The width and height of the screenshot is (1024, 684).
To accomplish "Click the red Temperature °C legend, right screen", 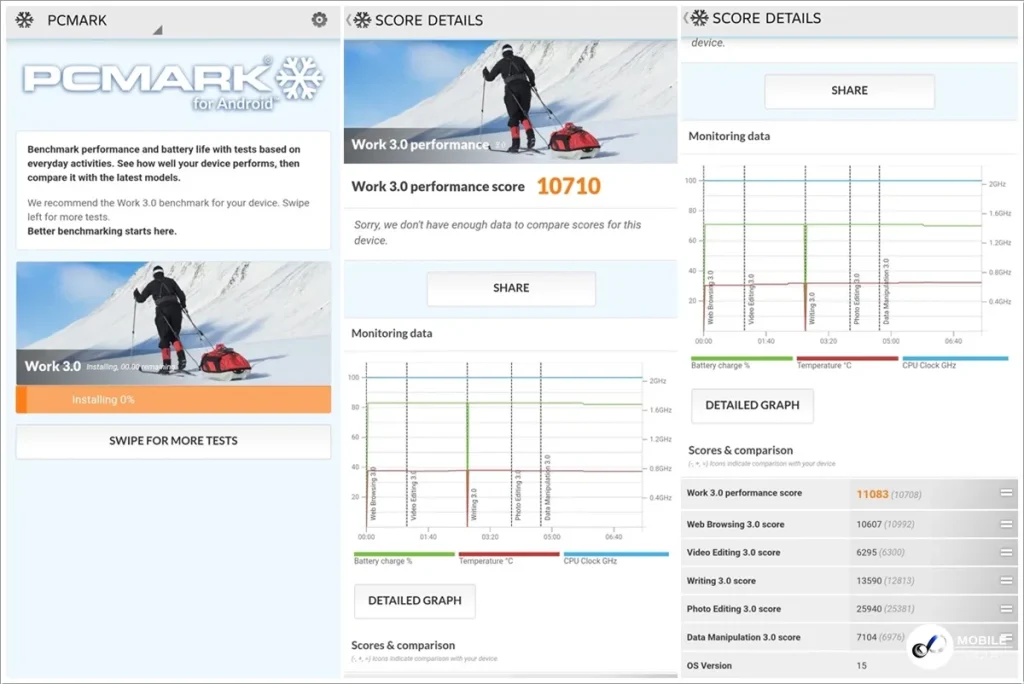I will pyautogui.click(x=847, y=363).
